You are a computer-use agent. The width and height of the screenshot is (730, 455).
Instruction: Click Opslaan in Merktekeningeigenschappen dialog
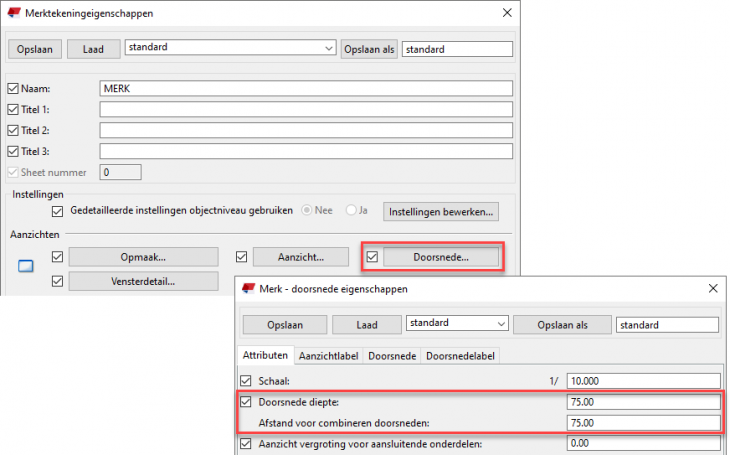click(x=35, y=49)
